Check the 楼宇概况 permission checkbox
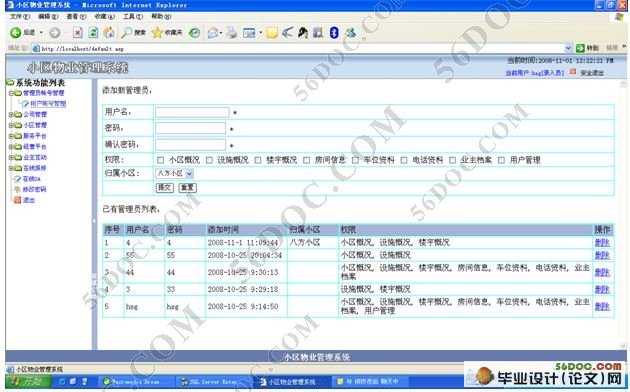 pos(258,160)
